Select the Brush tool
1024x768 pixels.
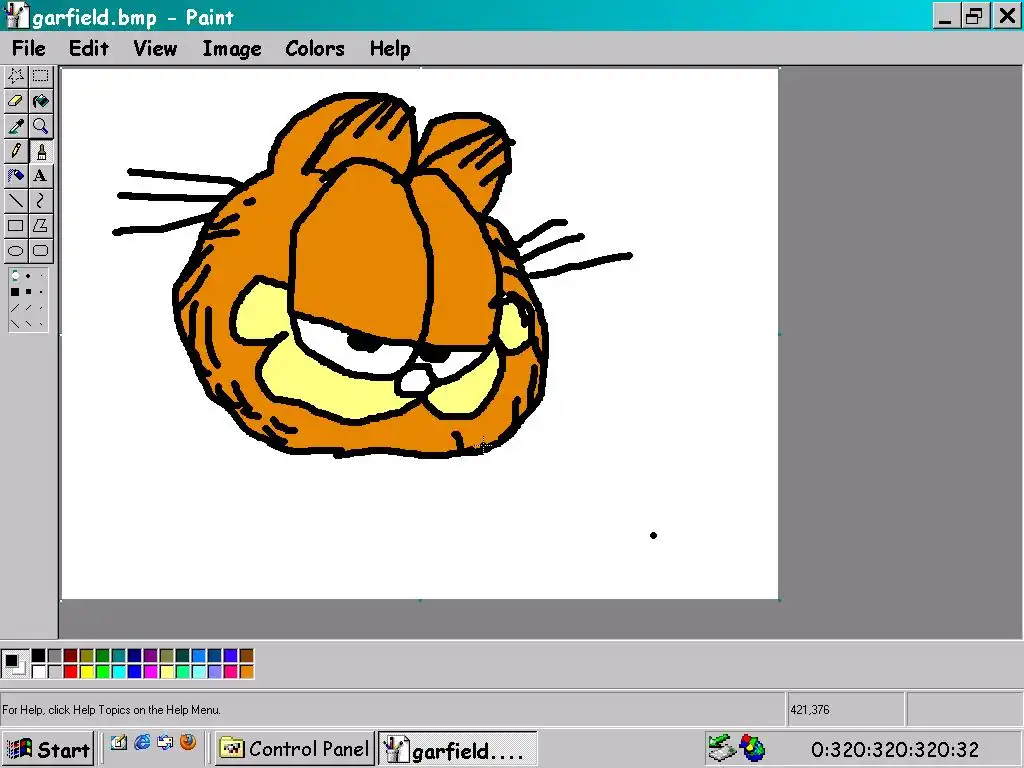point(40,151)
